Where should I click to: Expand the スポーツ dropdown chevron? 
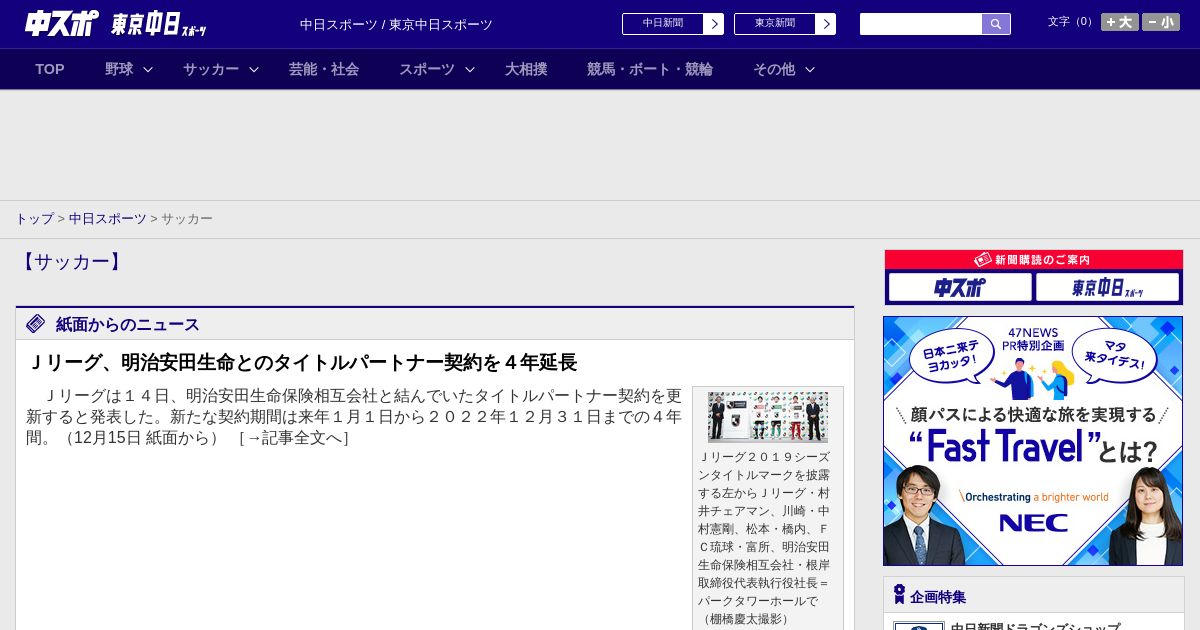[x=470, y=70]
